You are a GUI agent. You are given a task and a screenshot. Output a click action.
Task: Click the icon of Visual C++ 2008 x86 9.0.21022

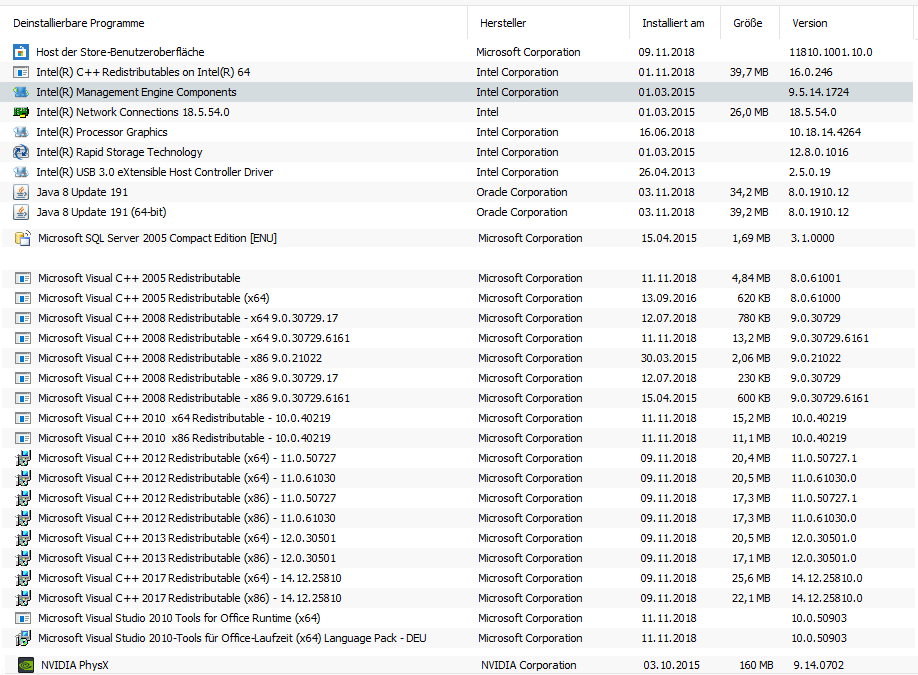[x=23, y=358]
